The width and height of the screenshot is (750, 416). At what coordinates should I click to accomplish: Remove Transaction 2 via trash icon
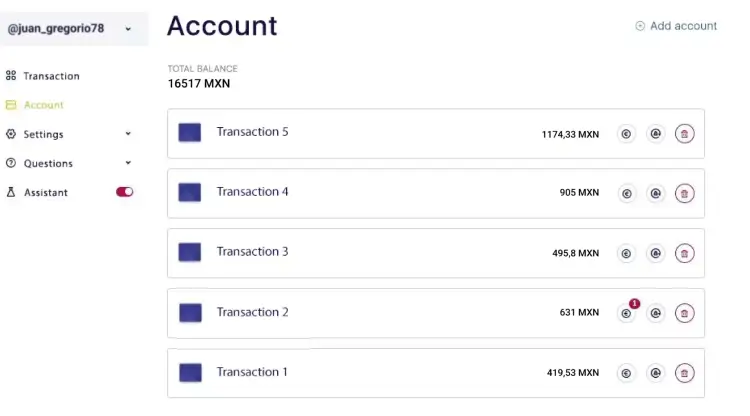tap(684, 313)
